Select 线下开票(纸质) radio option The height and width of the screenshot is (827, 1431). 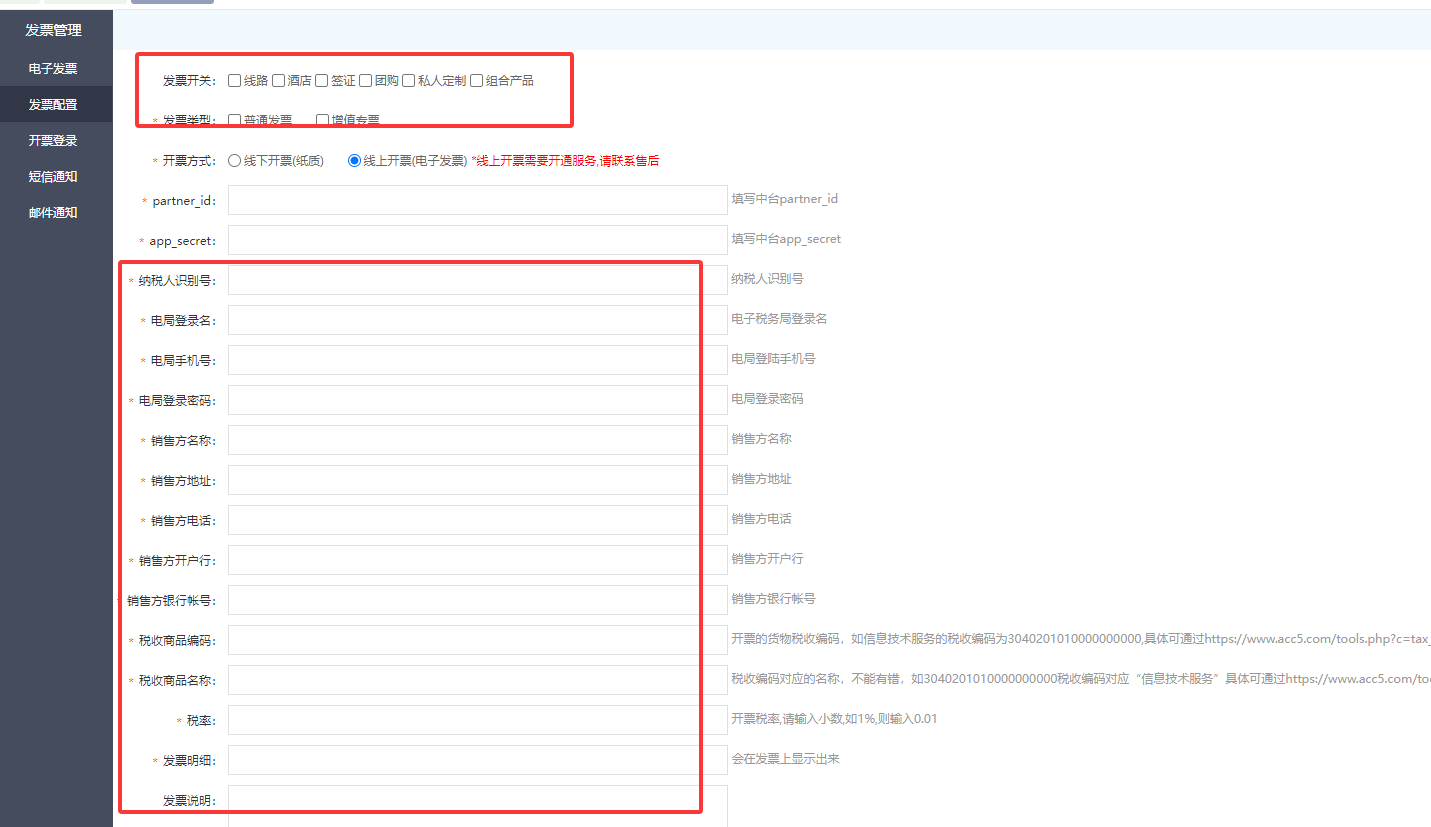[235, 160]
